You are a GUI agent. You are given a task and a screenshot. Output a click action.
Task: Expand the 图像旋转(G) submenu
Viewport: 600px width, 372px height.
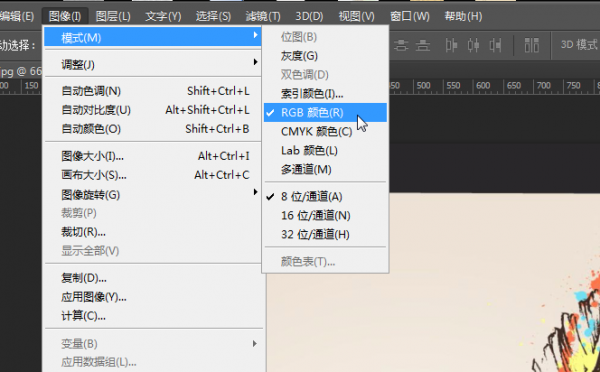pos(153,194)
